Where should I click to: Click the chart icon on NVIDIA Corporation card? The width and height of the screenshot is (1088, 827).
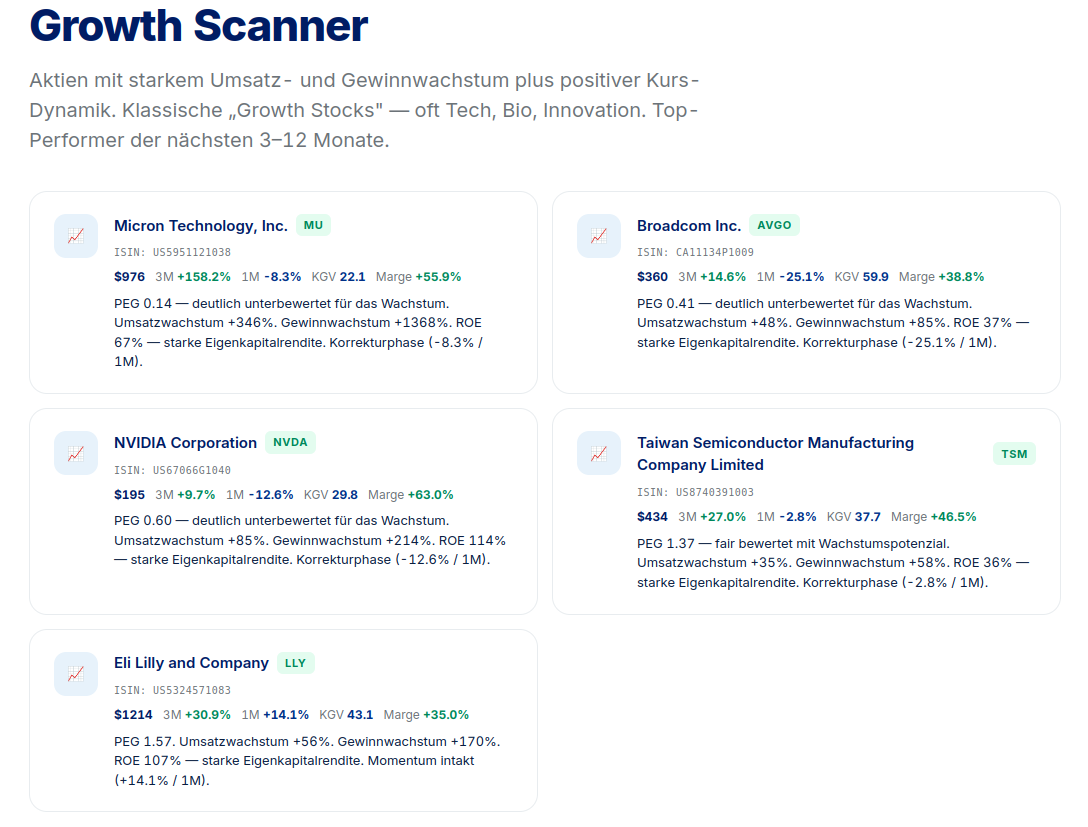(76, 454)
